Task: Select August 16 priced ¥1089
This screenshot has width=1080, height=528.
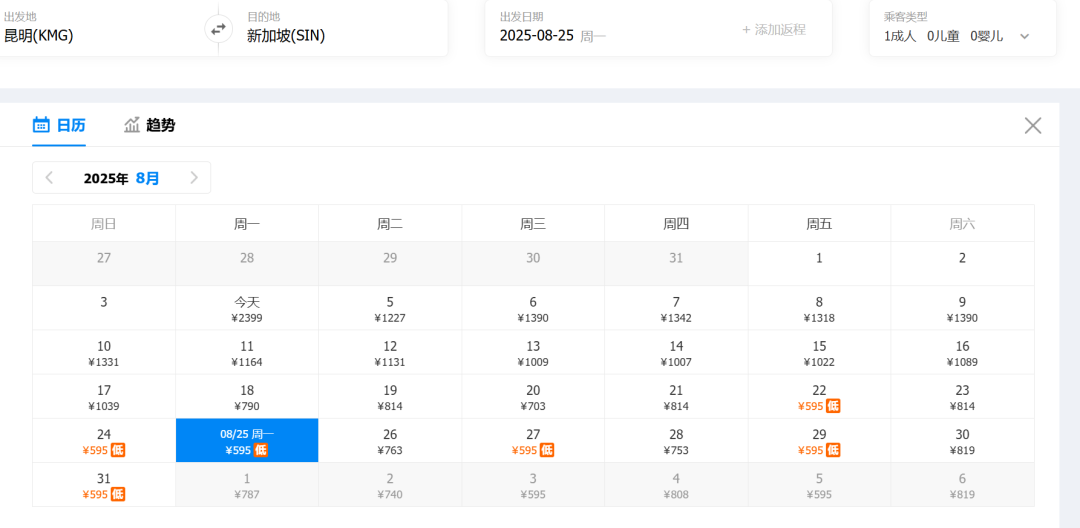Action: pos(962,352)
